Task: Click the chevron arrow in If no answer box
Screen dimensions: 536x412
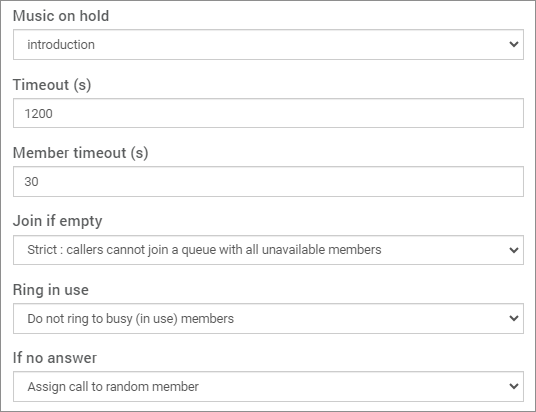Action: [513, 386]
